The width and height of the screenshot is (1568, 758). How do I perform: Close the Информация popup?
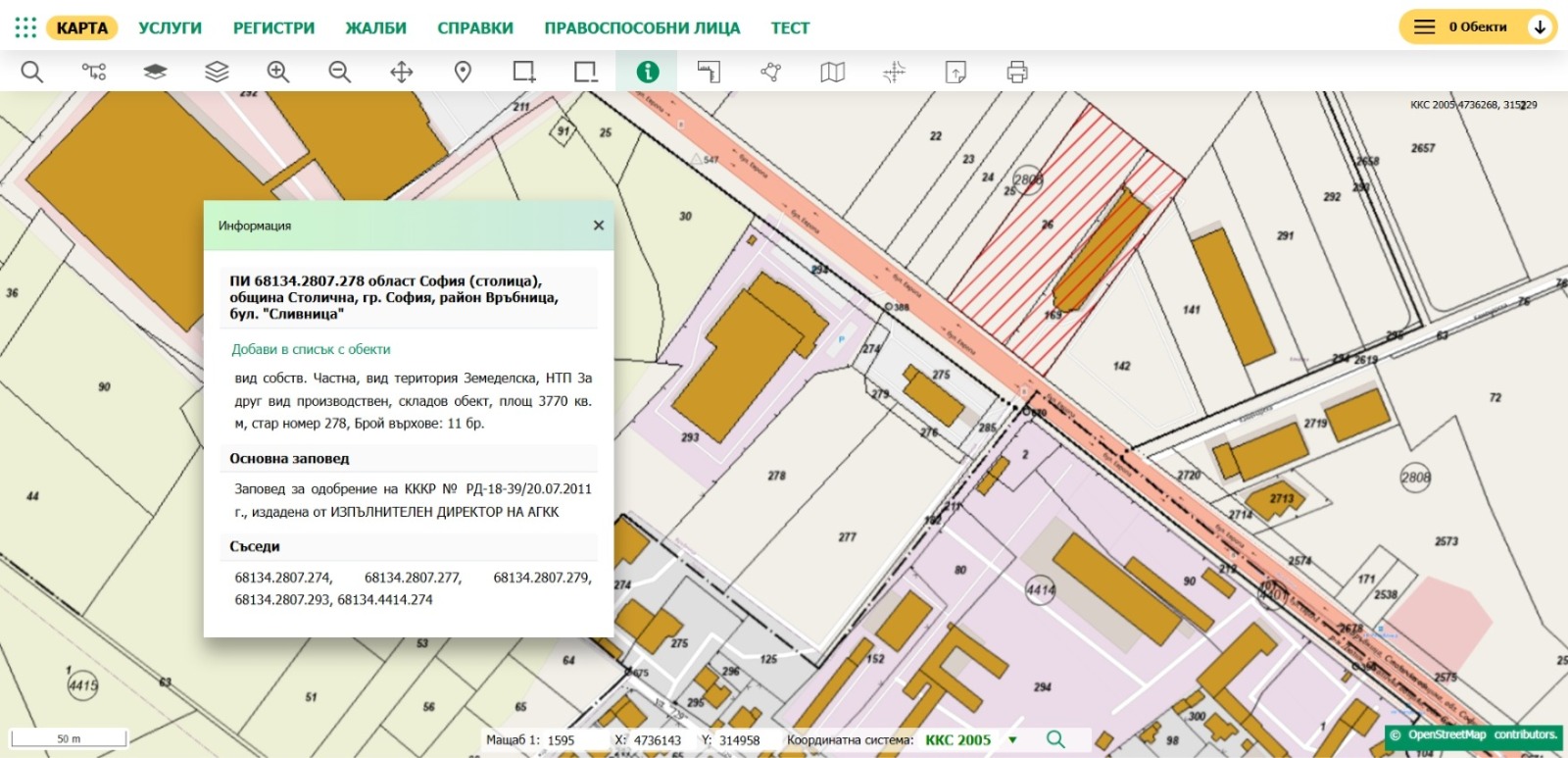599,226
